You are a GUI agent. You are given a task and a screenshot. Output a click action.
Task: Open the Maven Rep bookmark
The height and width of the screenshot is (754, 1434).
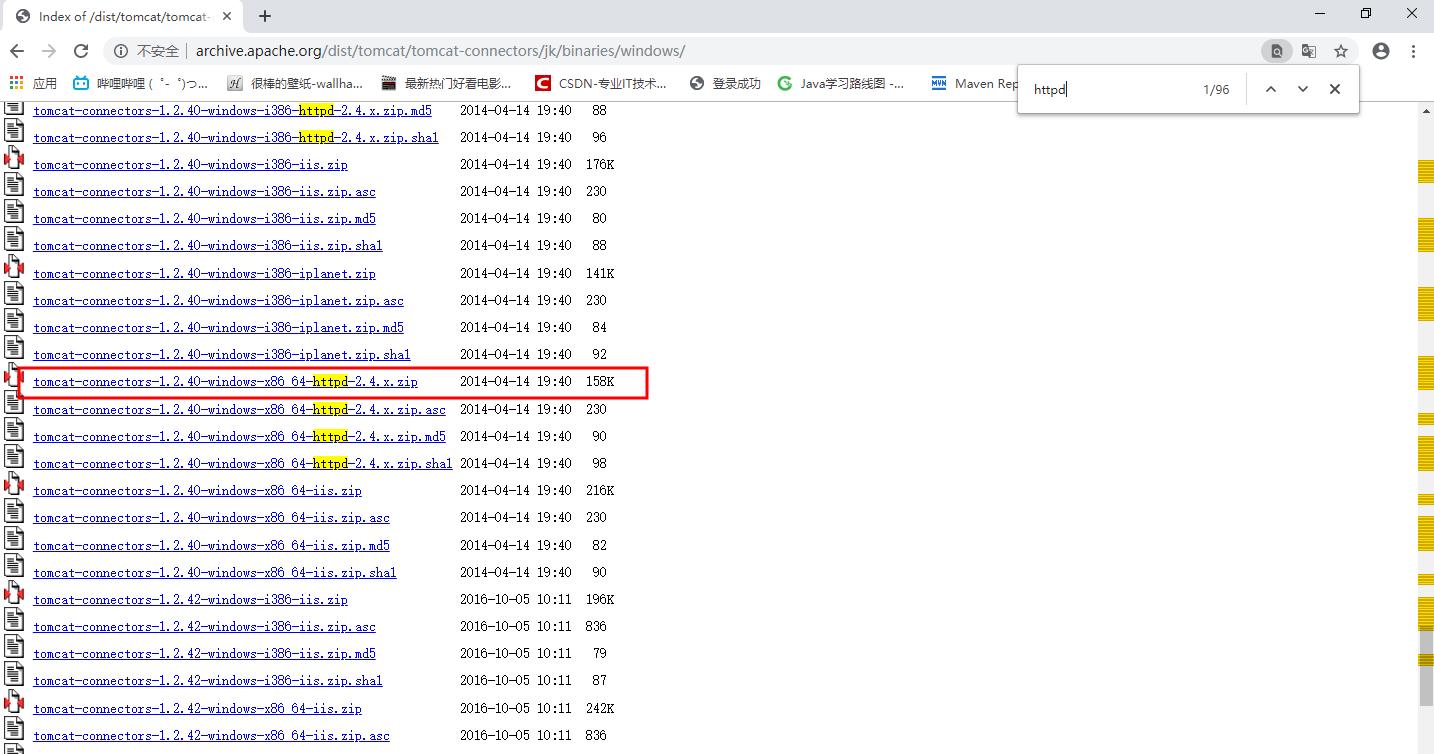tap(976, 83)
